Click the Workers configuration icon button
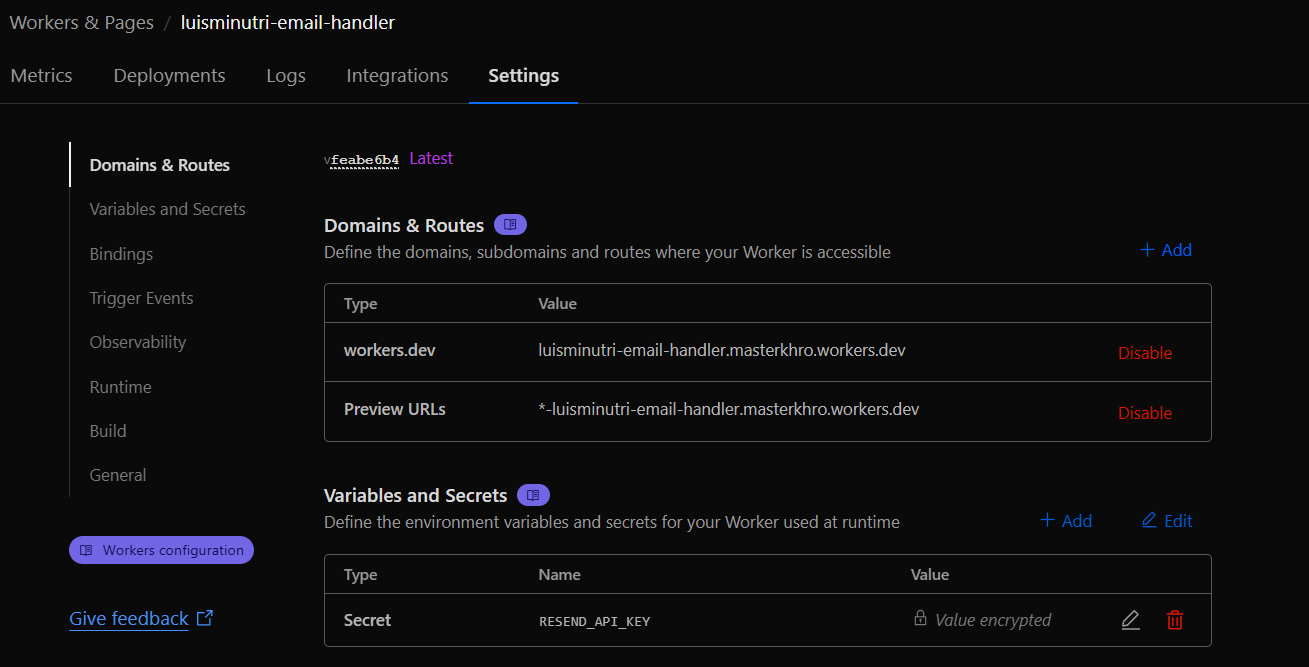This screenshot has width=1309, height=667. (x=85, y=549)
